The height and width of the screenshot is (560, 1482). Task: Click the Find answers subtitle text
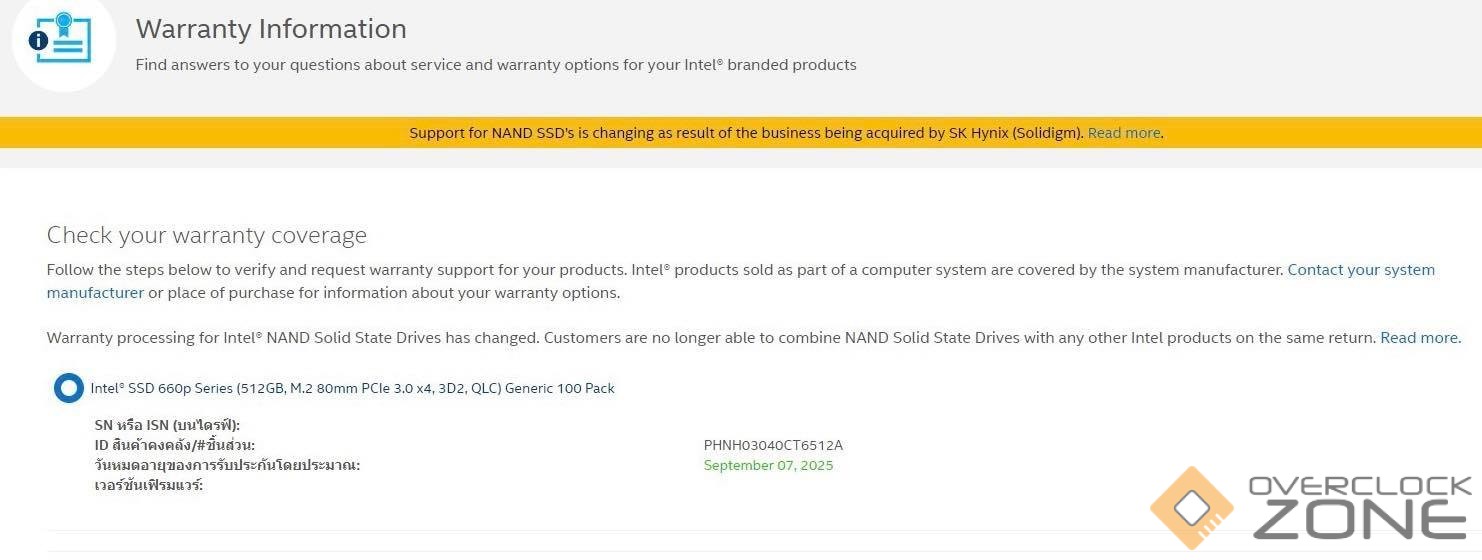496,65
